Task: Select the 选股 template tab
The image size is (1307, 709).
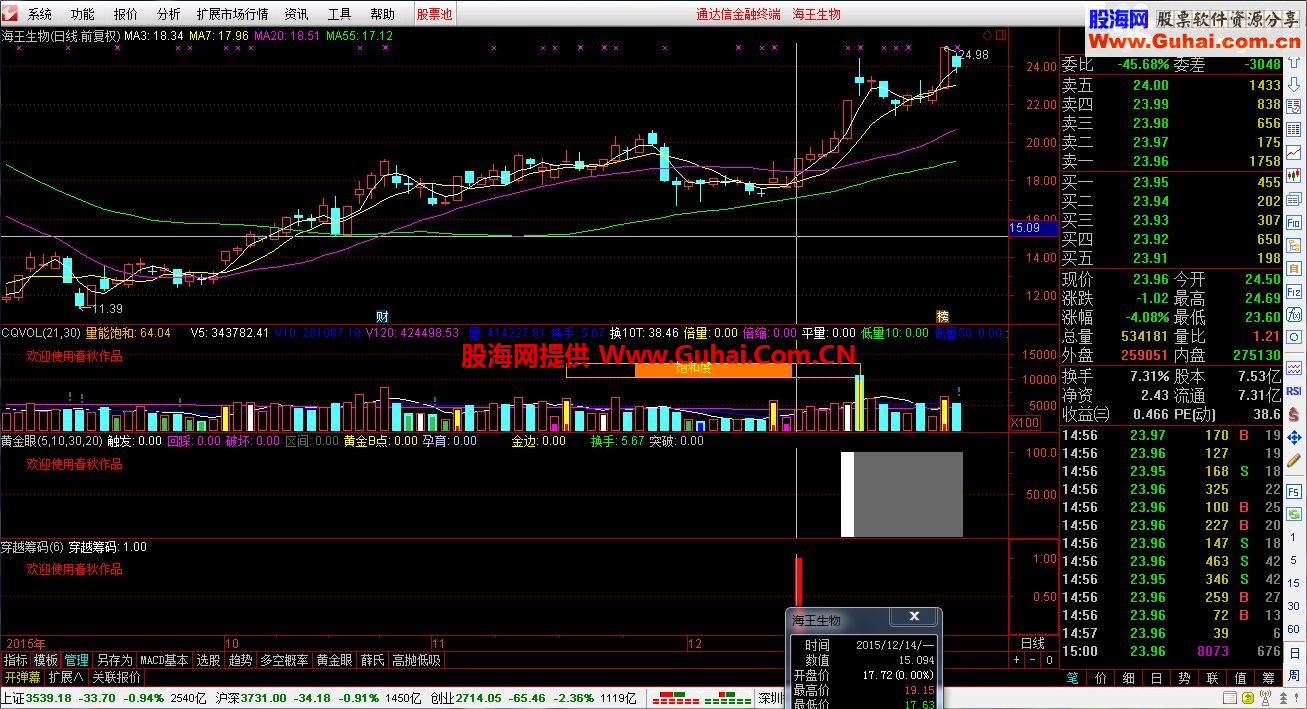Action: (208, 660)
